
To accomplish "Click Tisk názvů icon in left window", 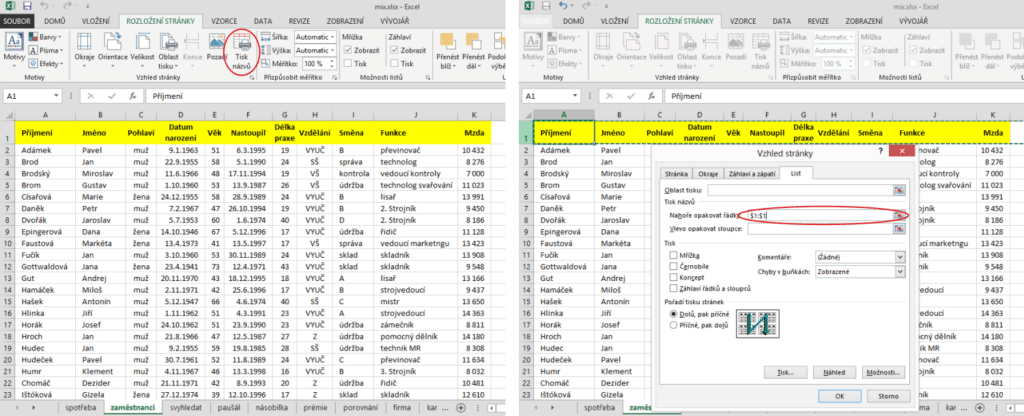I will click(x=243, y=47).
